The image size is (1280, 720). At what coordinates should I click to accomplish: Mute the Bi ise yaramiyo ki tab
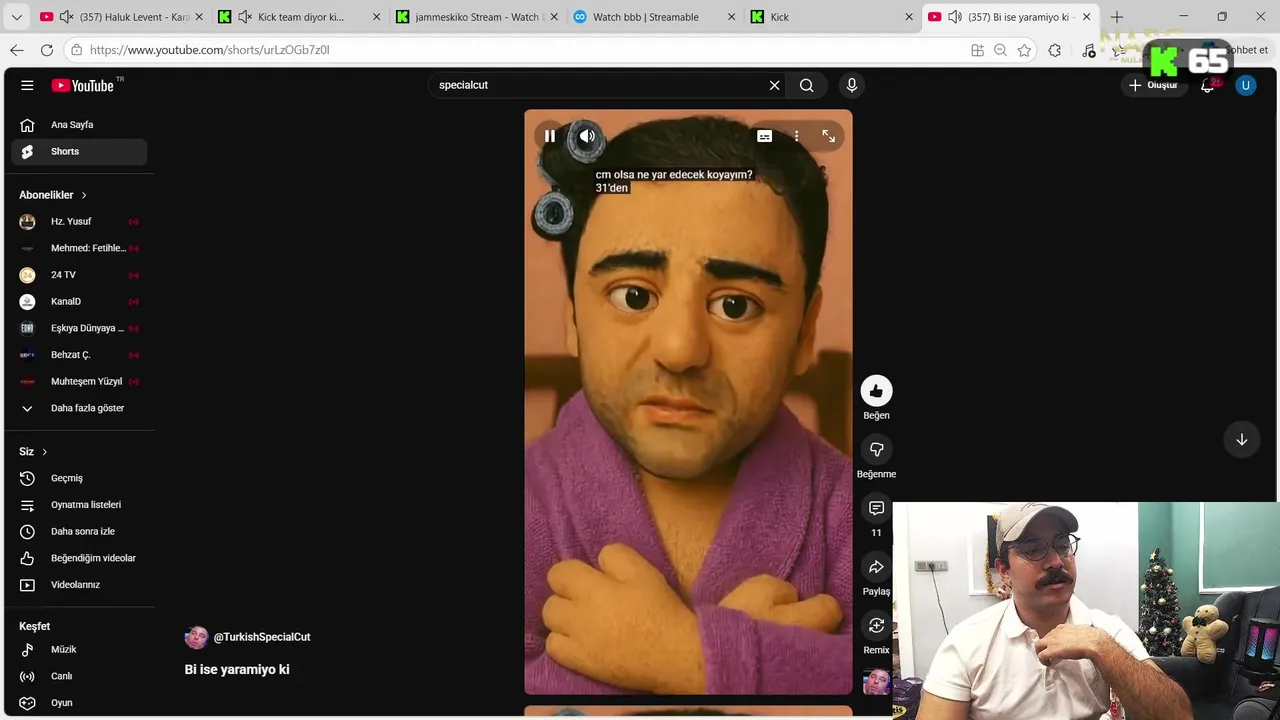(955, 17)
